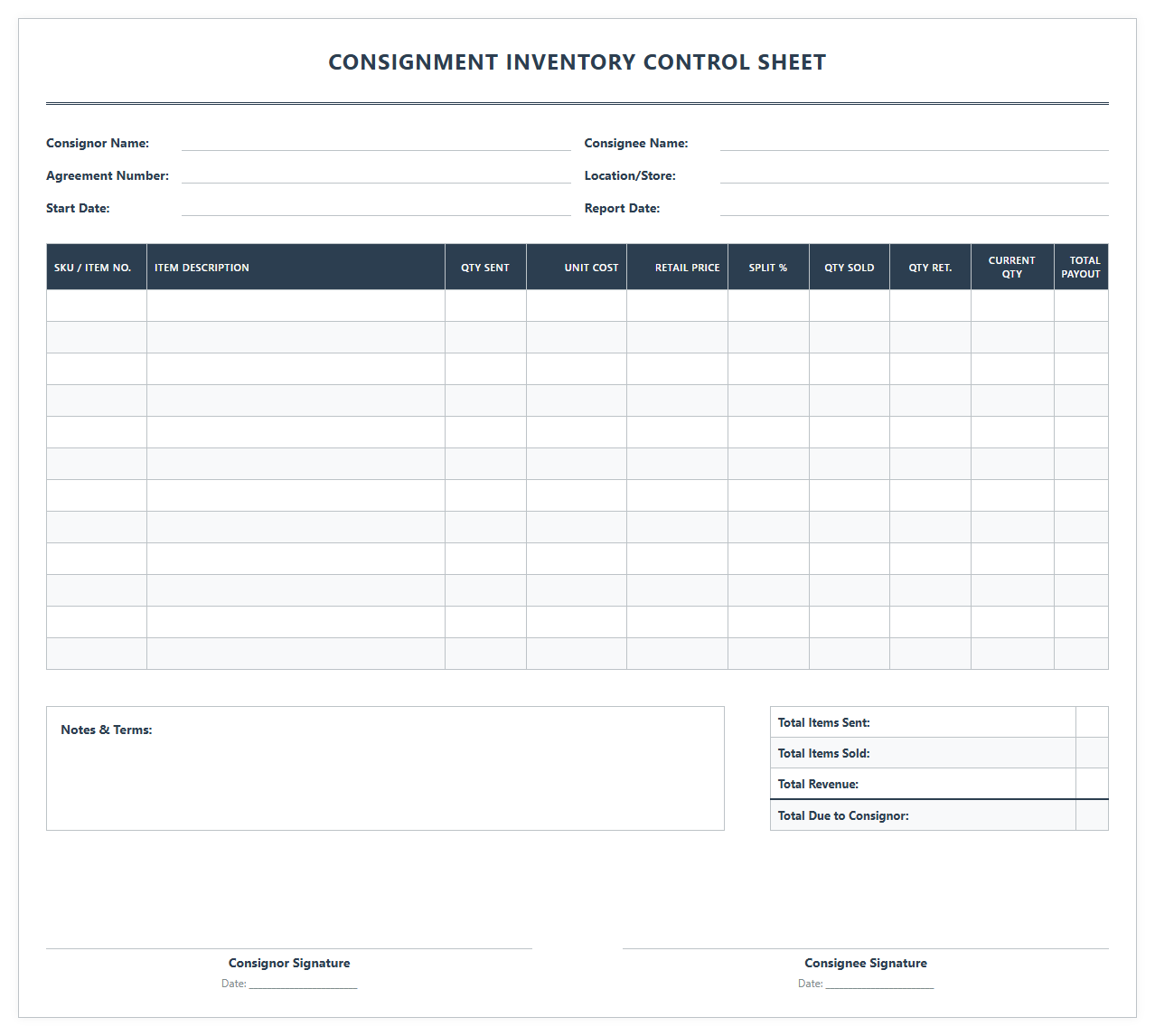
Task: Click the Total Items Sent label
Action: point(824,722)
